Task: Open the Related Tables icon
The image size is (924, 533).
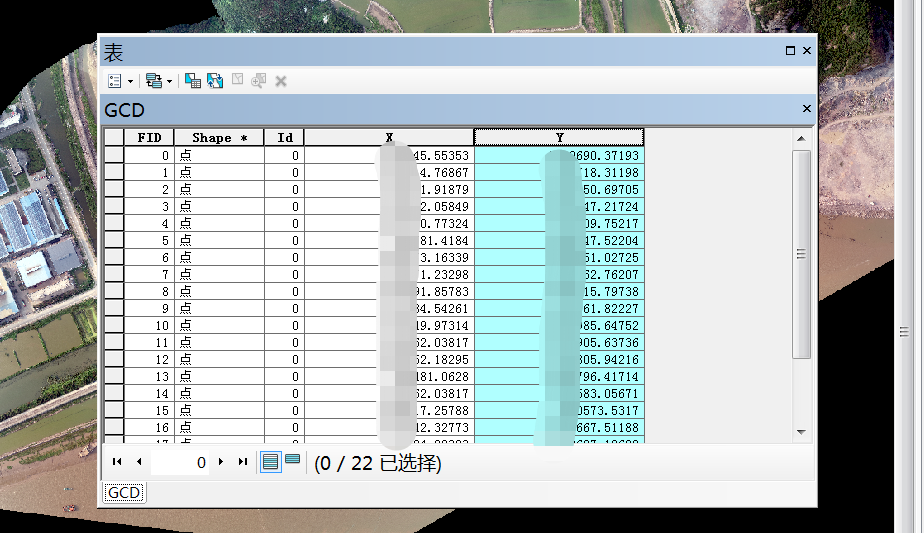Action: (x=152, y=80)
